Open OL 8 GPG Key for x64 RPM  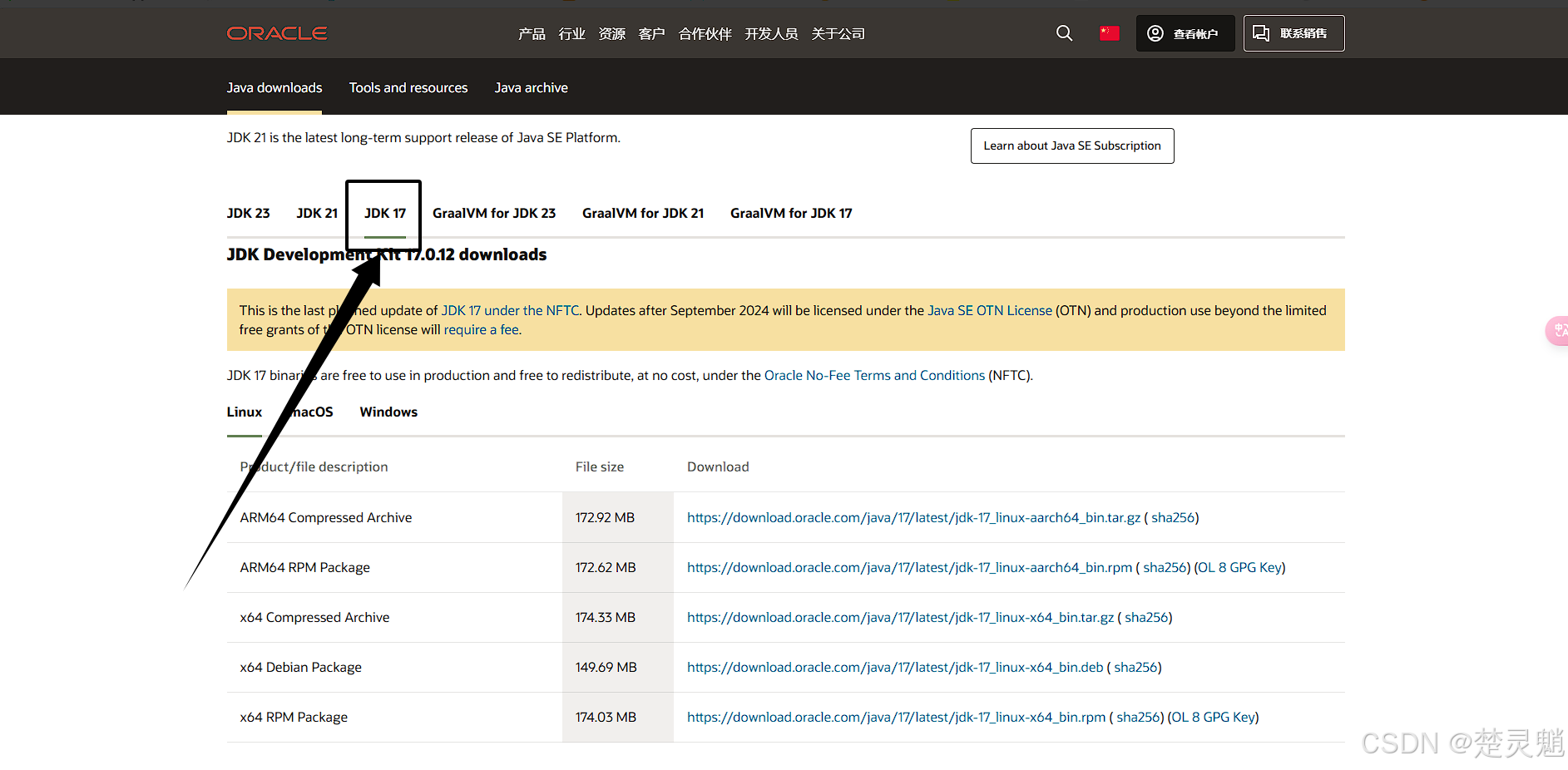click(1213, 717)
